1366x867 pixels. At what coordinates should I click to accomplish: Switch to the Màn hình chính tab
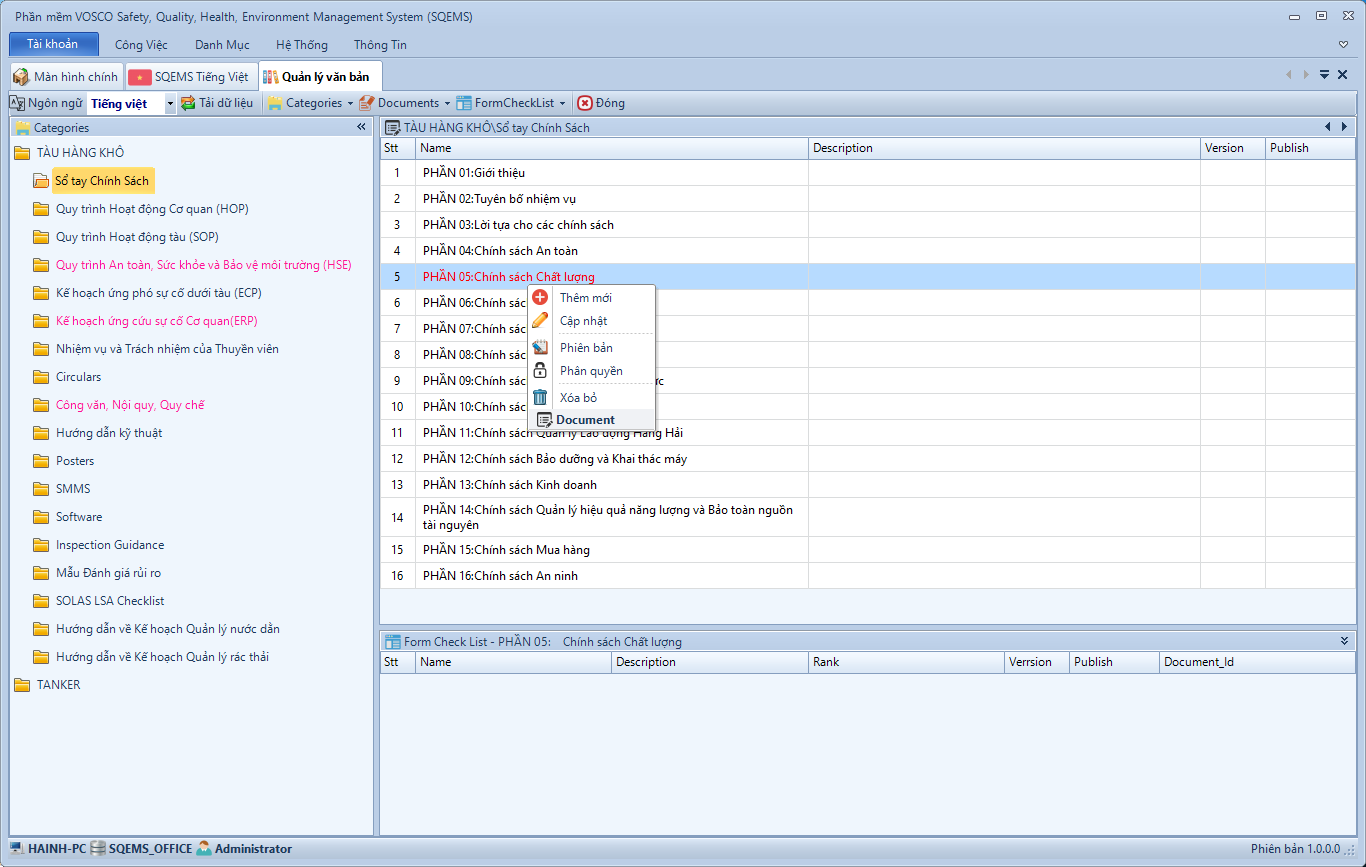pyautogui.click(x=66, y=77)
